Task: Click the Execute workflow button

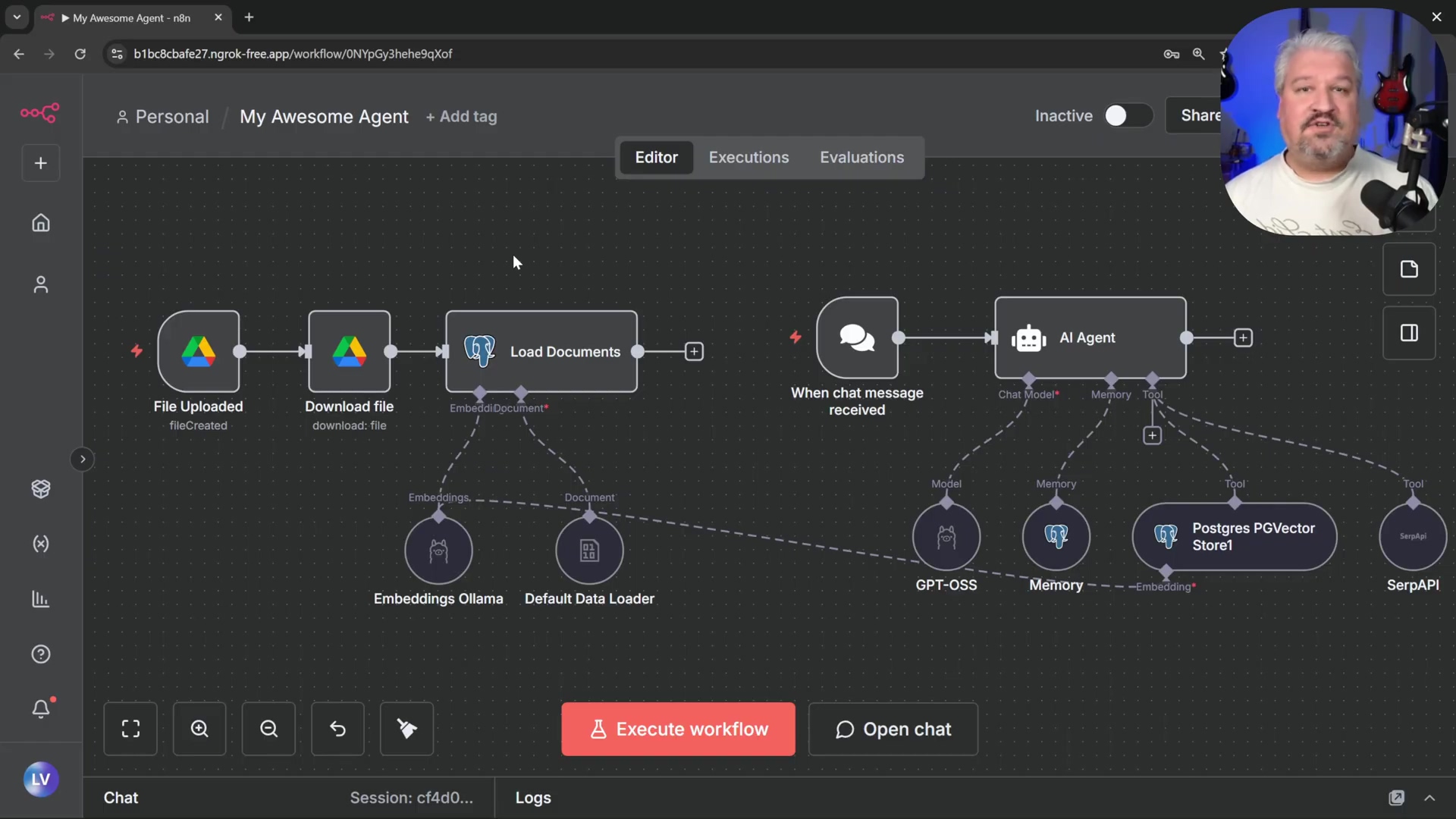Action: click(x=678, y=729)
